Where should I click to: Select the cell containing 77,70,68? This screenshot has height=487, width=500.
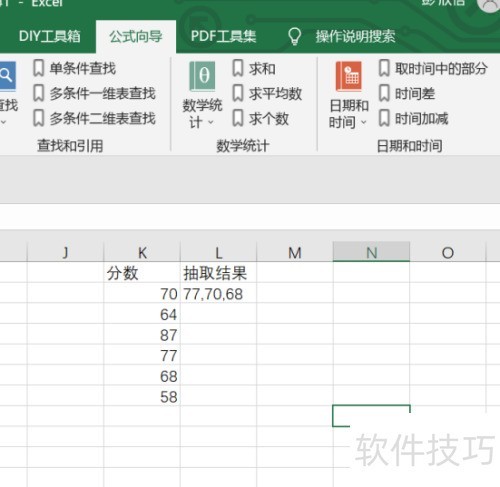click(218, 294)
